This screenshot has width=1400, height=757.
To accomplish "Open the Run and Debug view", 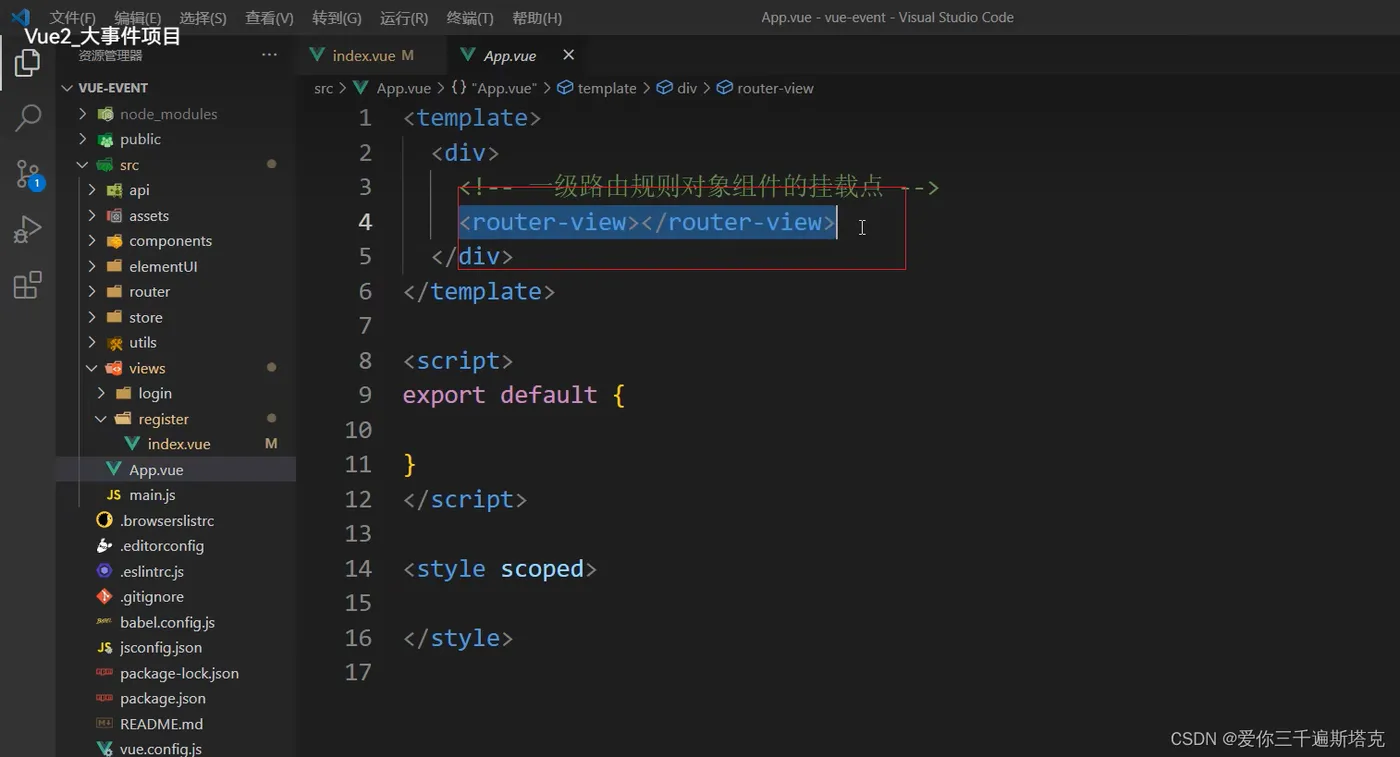I will coord(27,230).
